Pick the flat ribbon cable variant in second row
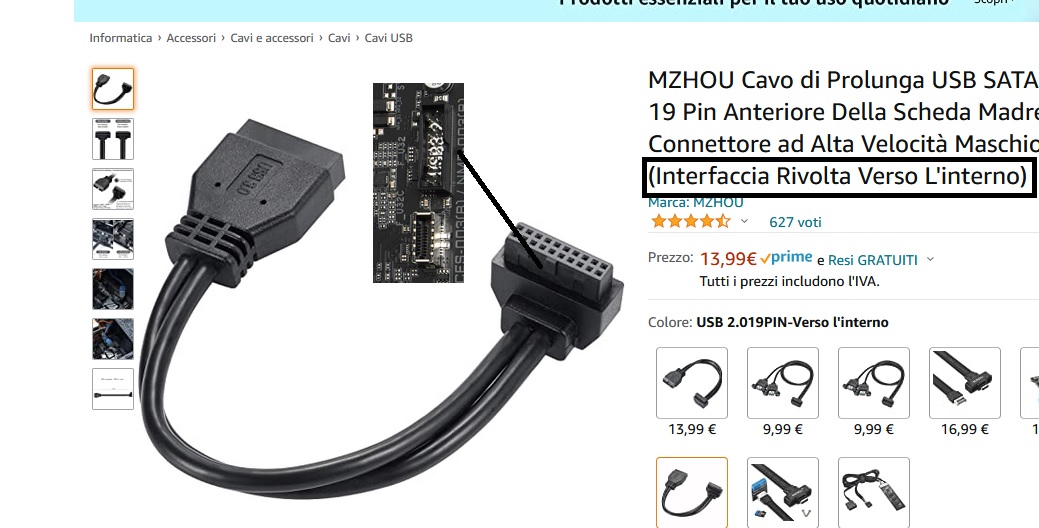 (x=783, y=492)
